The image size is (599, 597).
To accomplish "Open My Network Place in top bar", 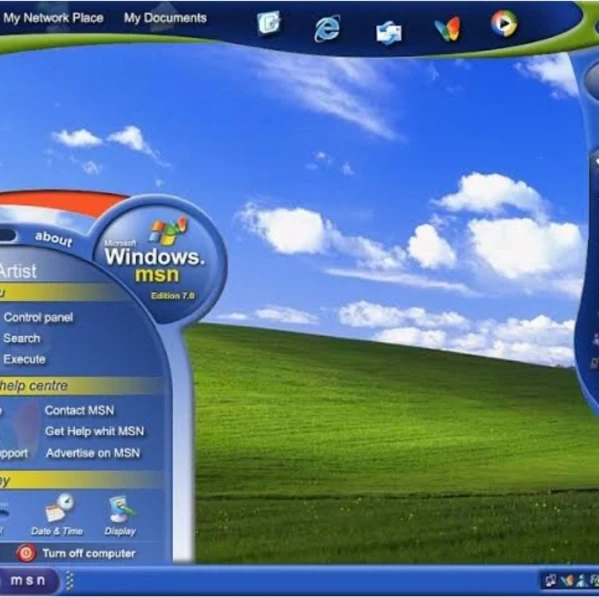I will [53, 18].
